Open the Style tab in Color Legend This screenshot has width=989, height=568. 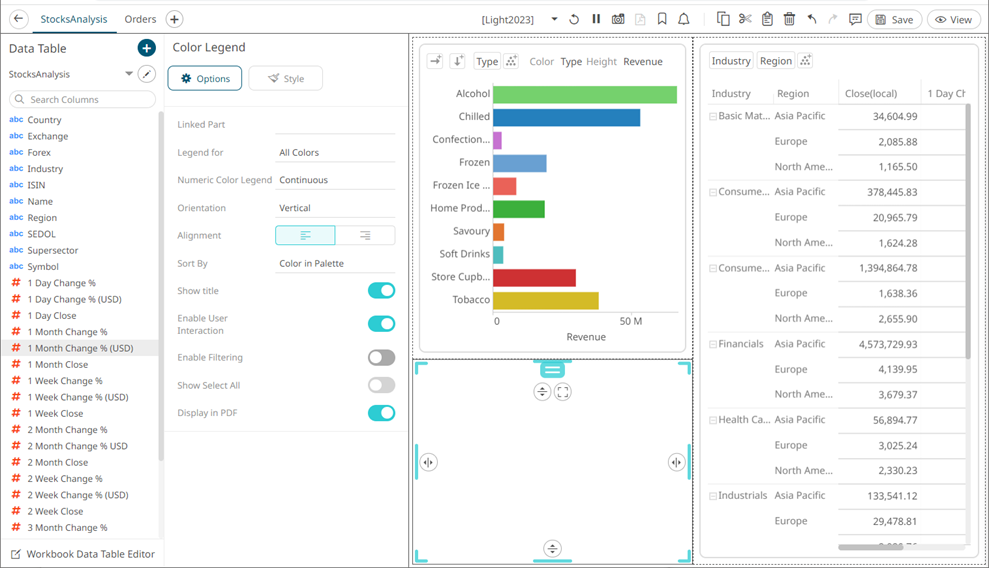click(x=286, y=78)
